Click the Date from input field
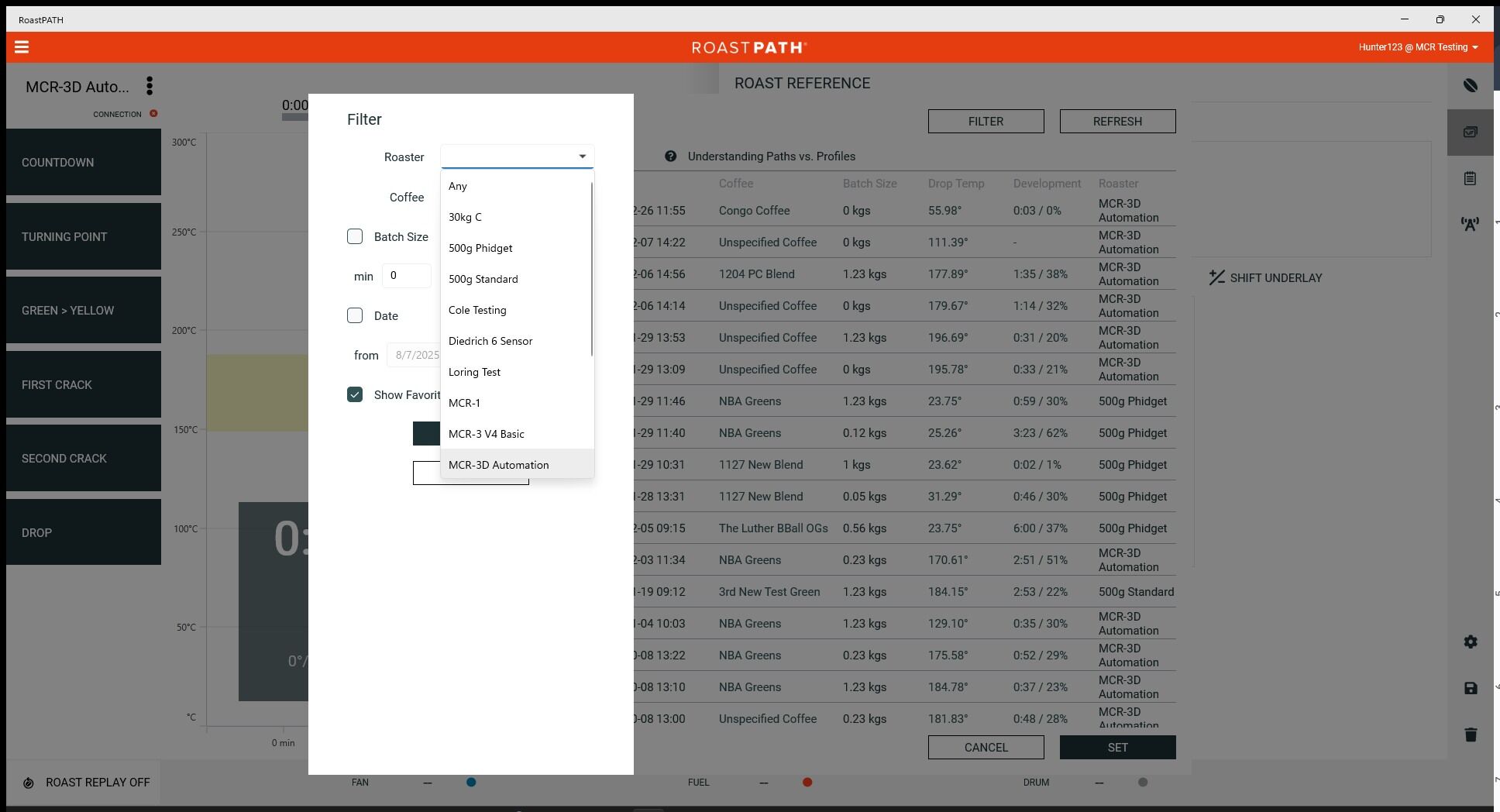 [414, 355]
